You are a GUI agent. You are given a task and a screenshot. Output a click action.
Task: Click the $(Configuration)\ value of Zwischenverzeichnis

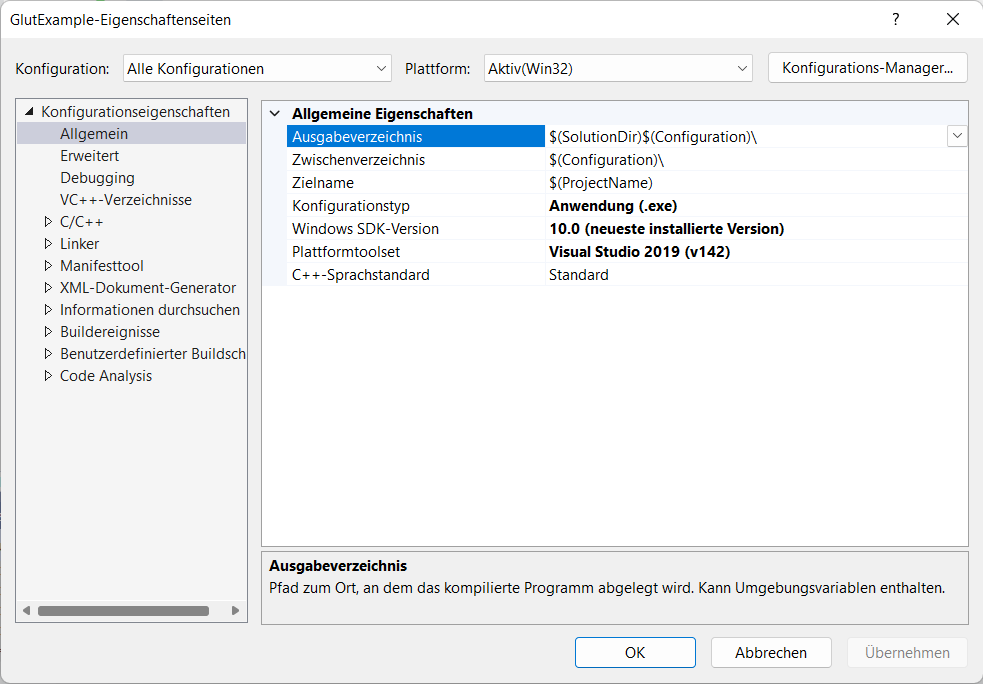pyautogui.click(x=606, y=160)
